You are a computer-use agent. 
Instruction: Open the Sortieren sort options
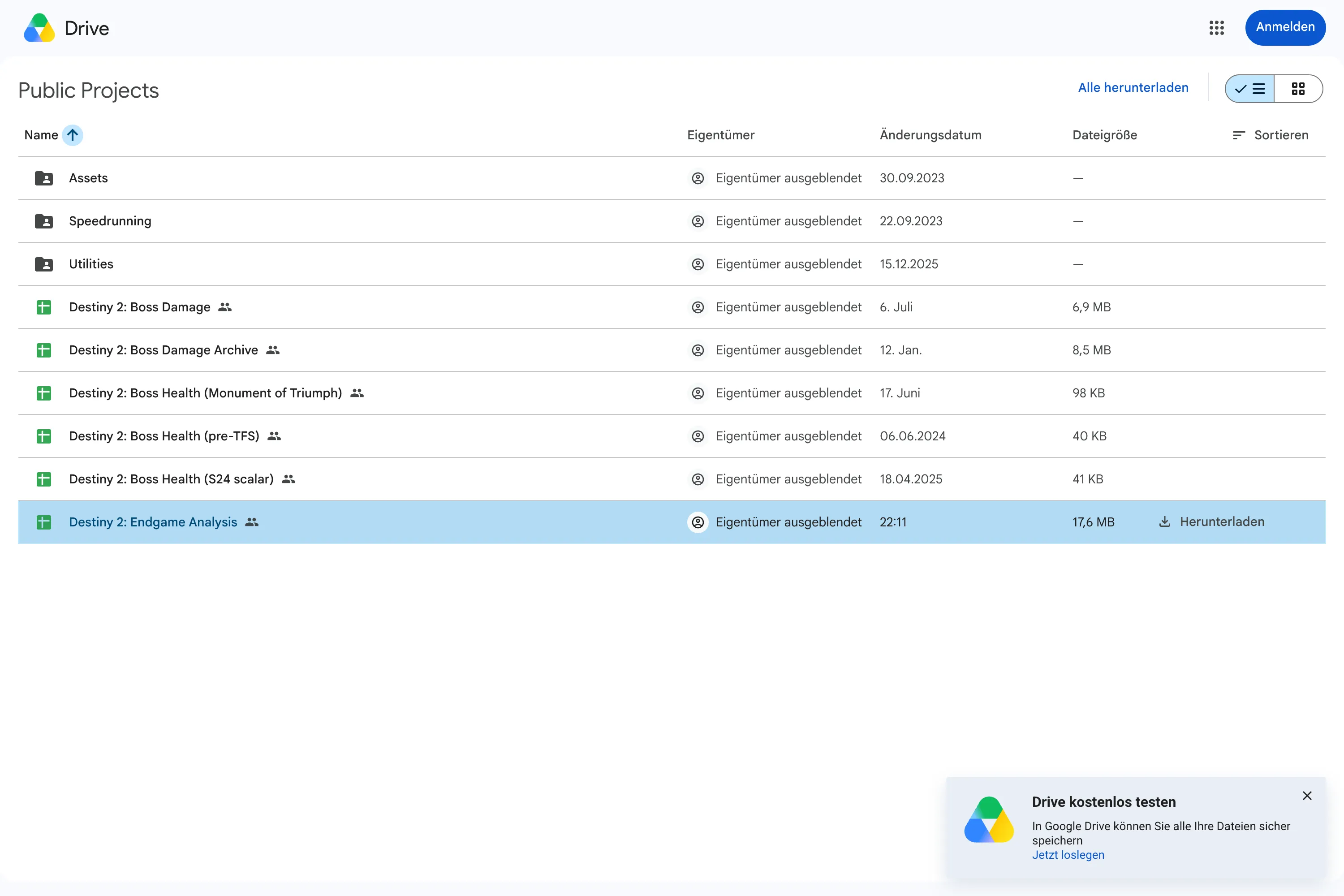tap(1270, 135)
